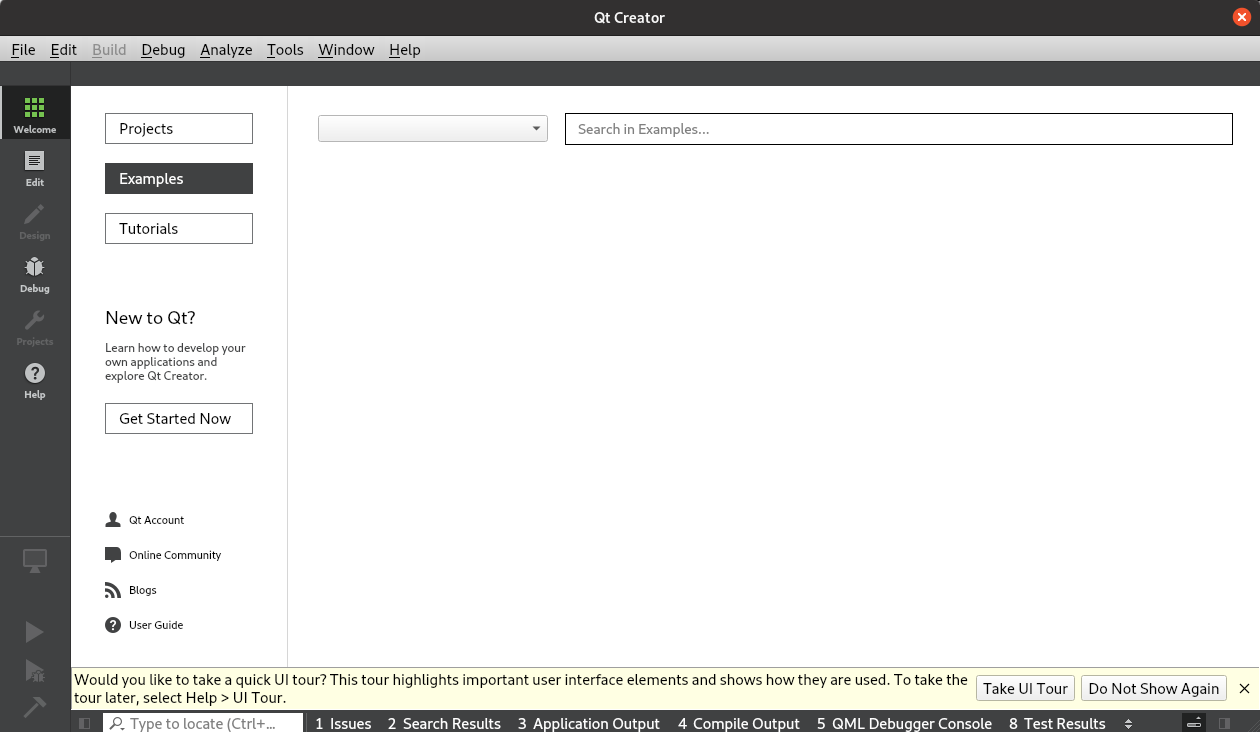Image resolution: width=1260 pixels, height=732 pixels.
Task: Click the kit selector monitor icon
Action: click(35, 561)
